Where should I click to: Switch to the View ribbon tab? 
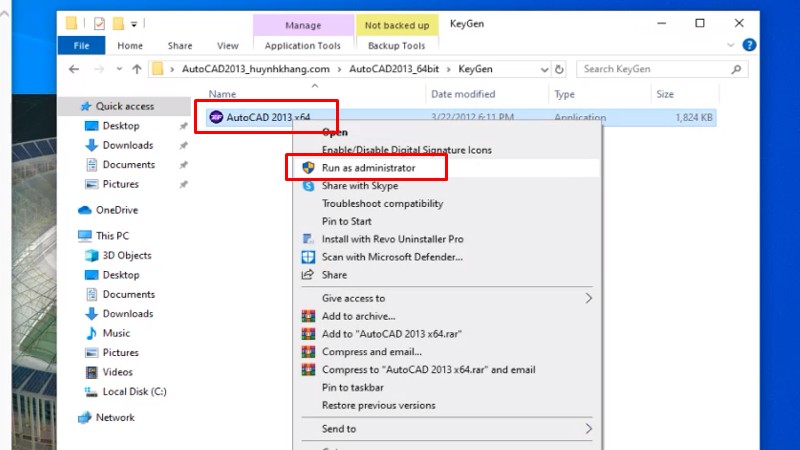coord(228,45)
